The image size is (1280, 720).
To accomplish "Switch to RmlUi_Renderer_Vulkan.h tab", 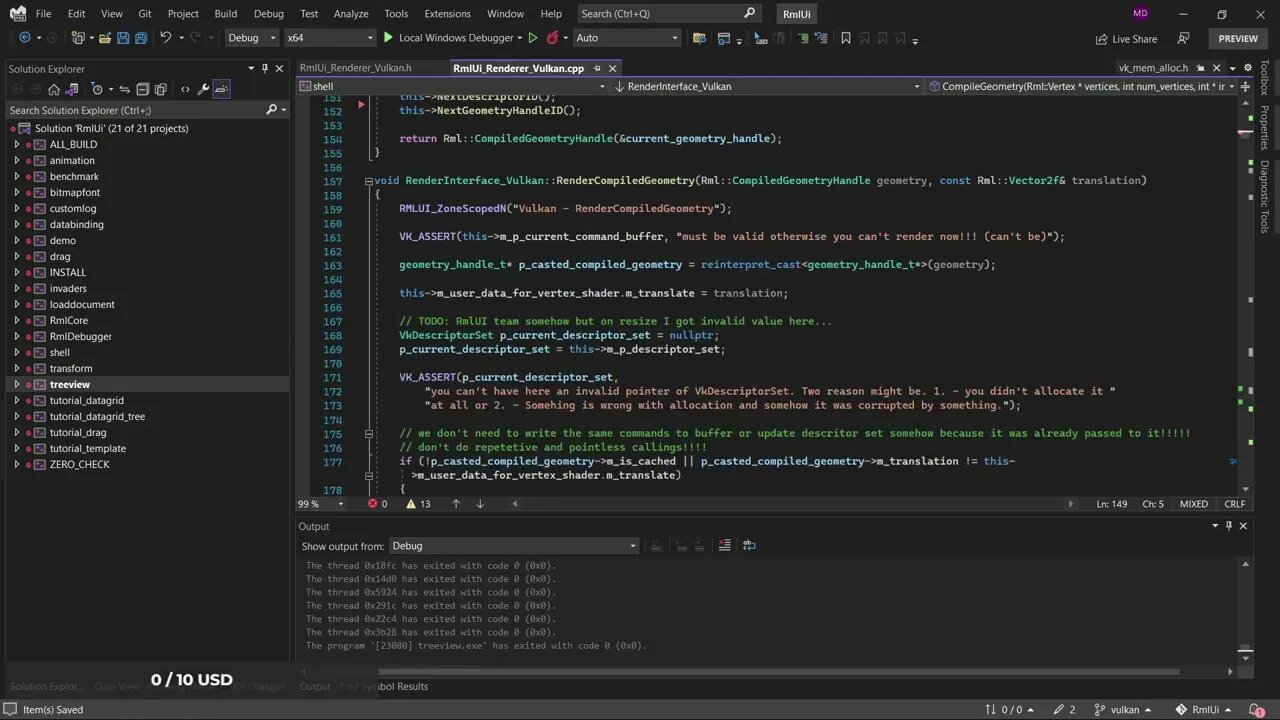I will (355, 68).
